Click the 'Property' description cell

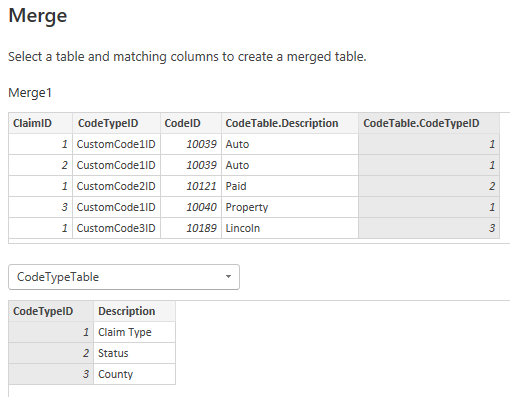[x=290, y=207]
